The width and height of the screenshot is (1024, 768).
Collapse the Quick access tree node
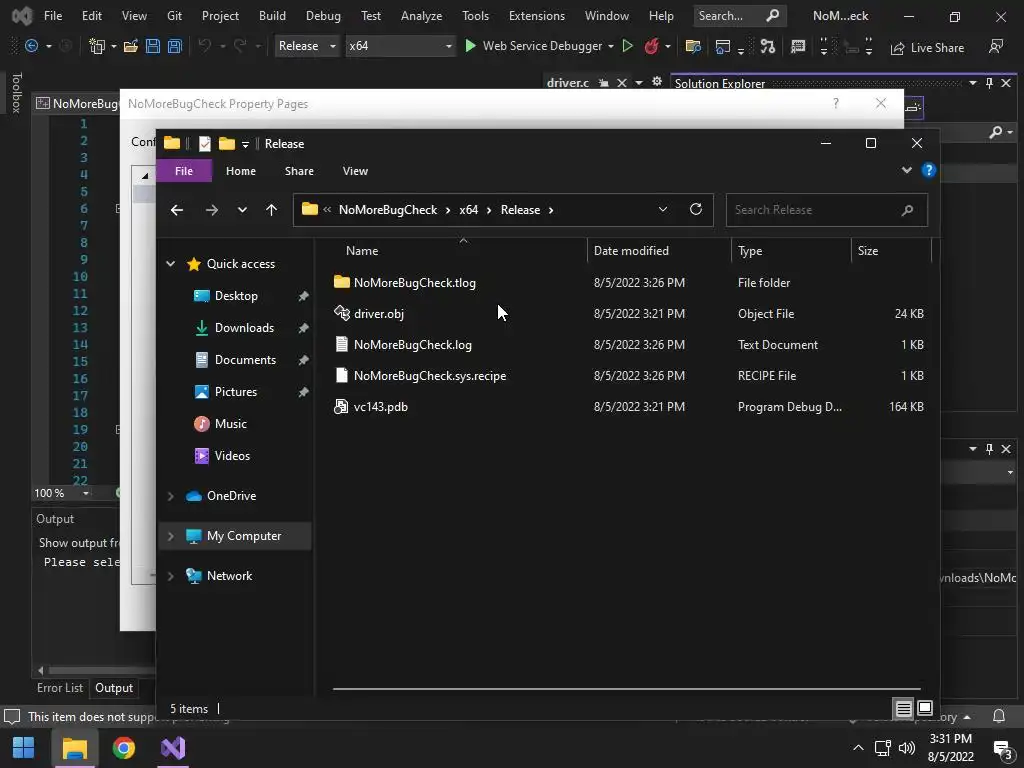[x=170, y=264]
